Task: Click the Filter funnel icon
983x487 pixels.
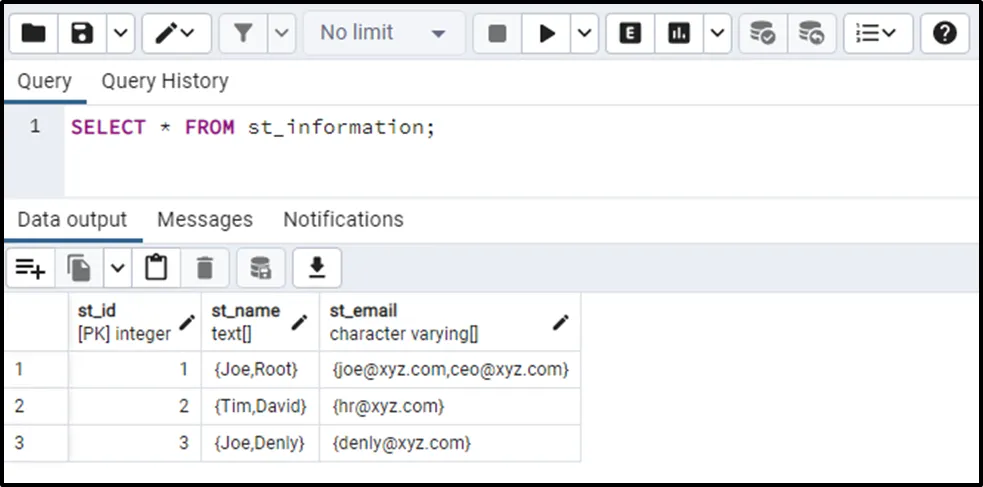Action: (x=243, y=33)
